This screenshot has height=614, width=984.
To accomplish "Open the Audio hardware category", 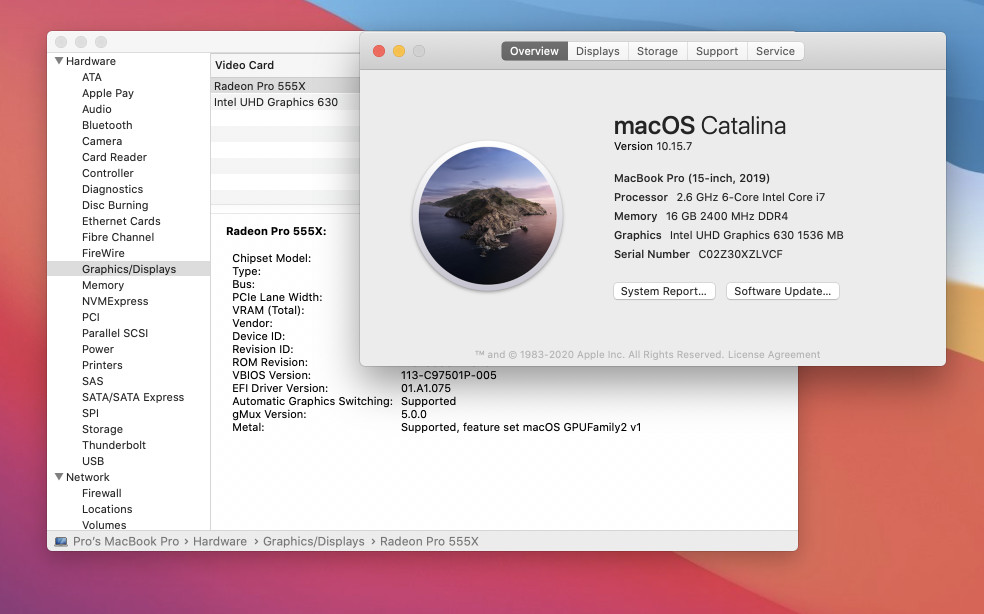I will click(97, 109).
